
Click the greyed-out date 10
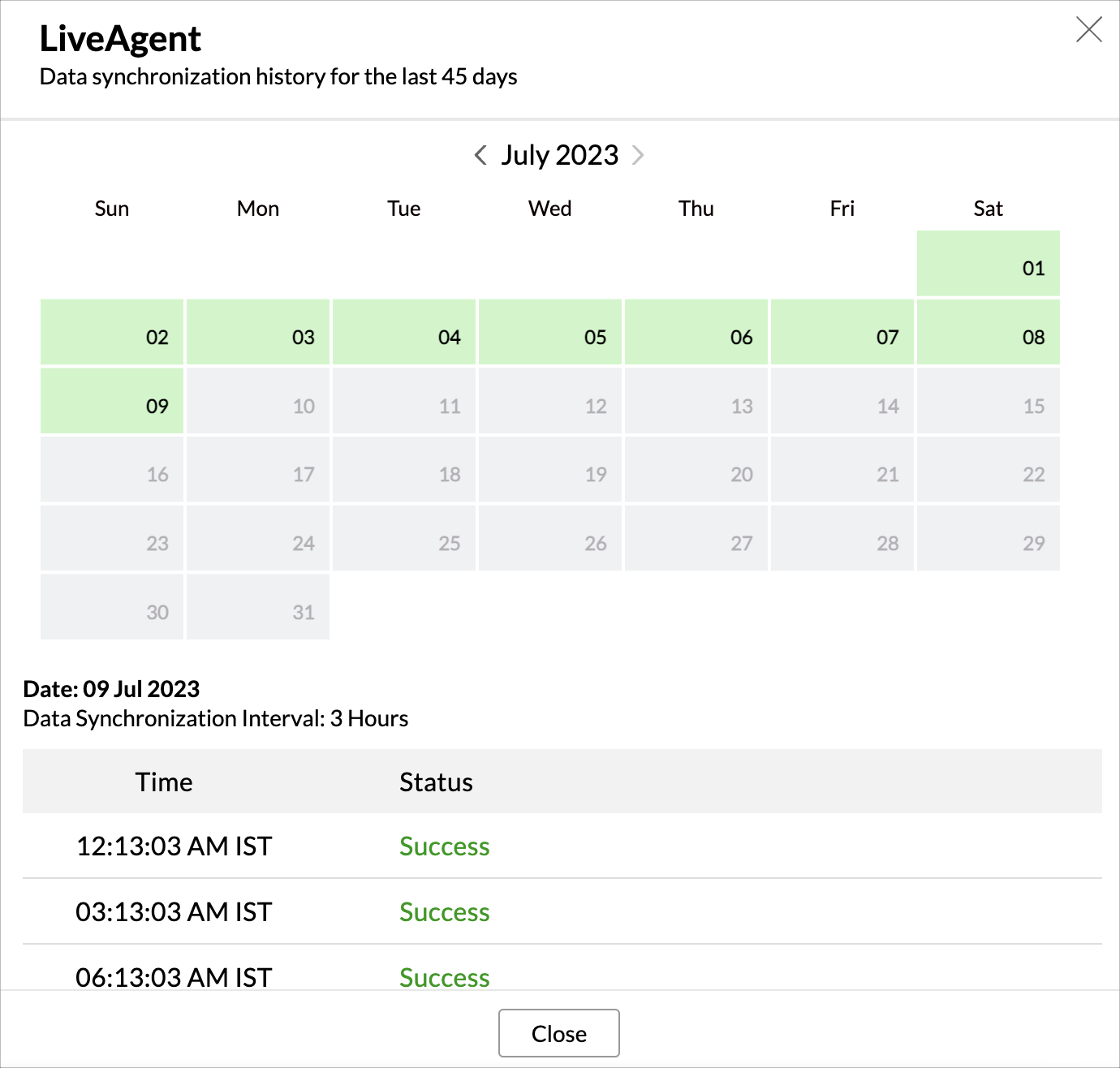258,401
